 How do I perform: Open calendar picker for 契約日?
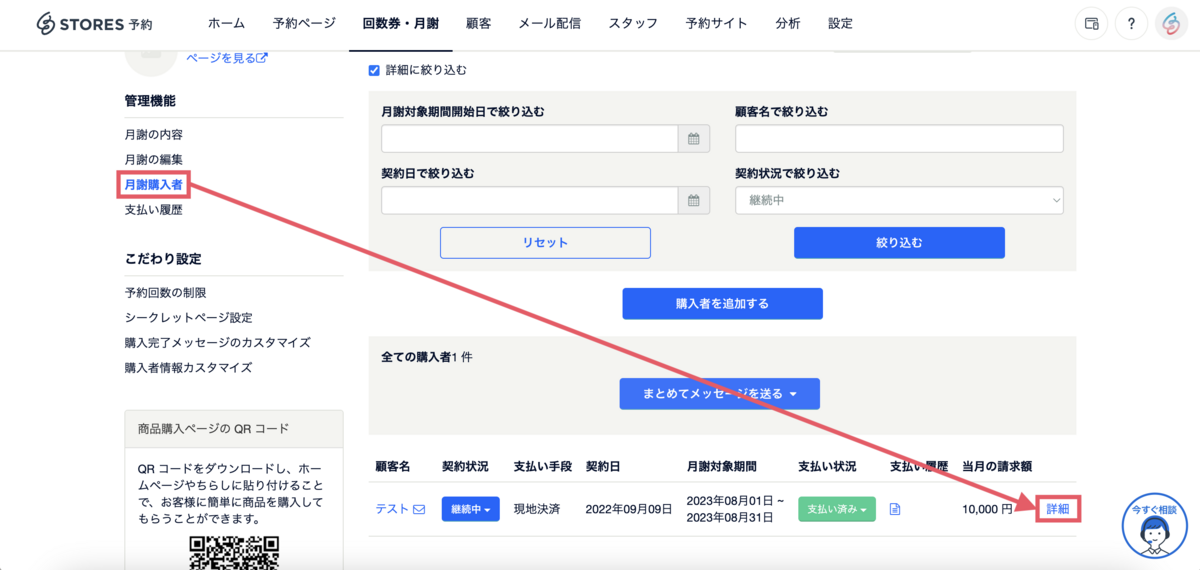(694, 200)
